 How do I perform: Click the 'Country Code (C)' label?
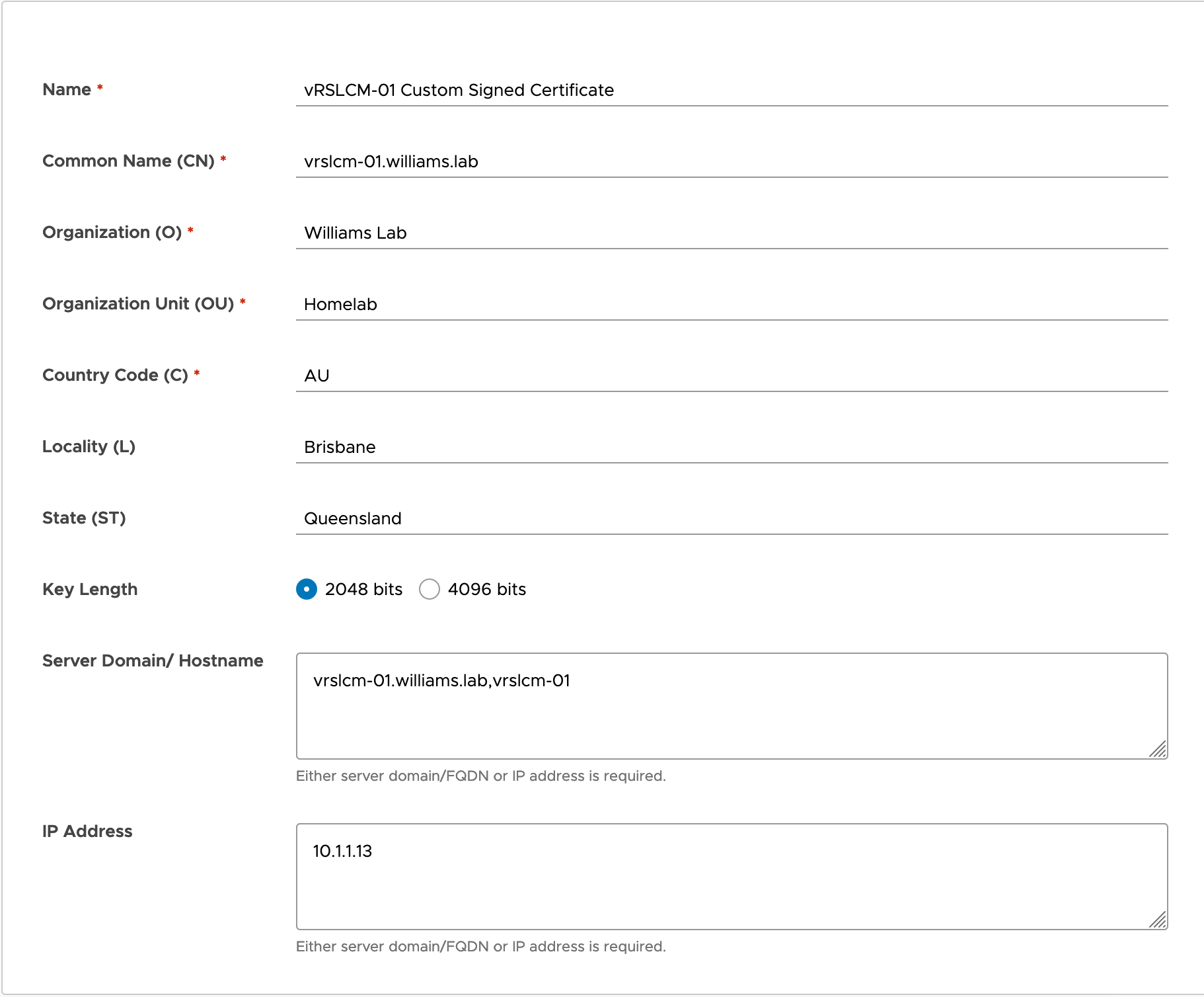point(115,375)
